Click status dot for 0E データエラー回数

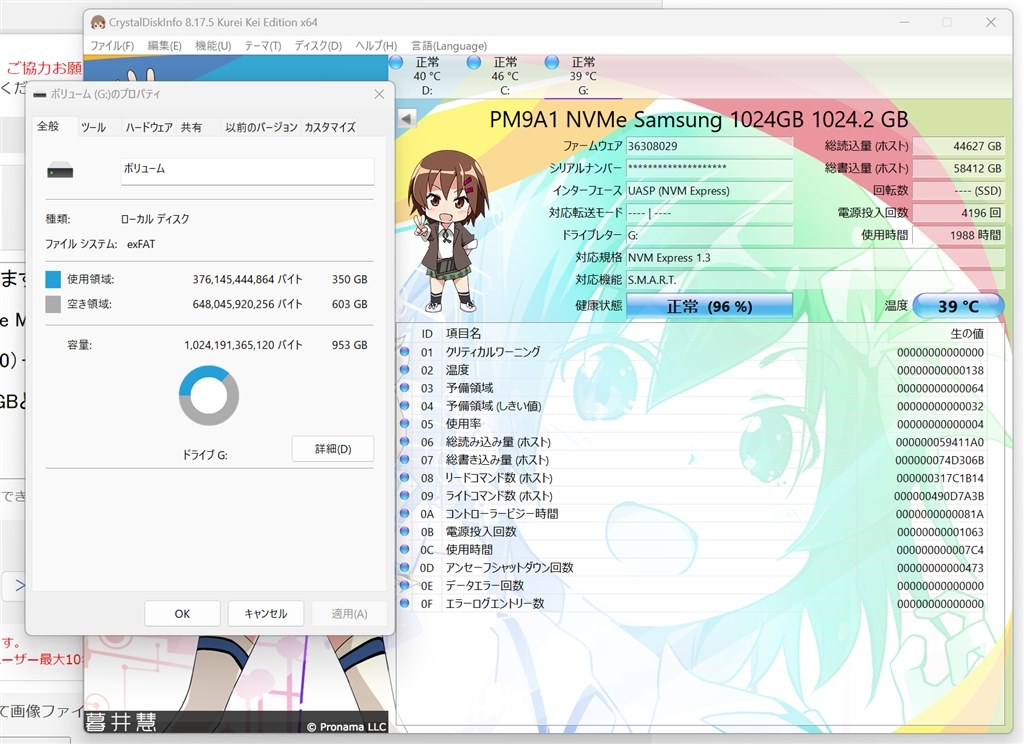coord(405,585)
